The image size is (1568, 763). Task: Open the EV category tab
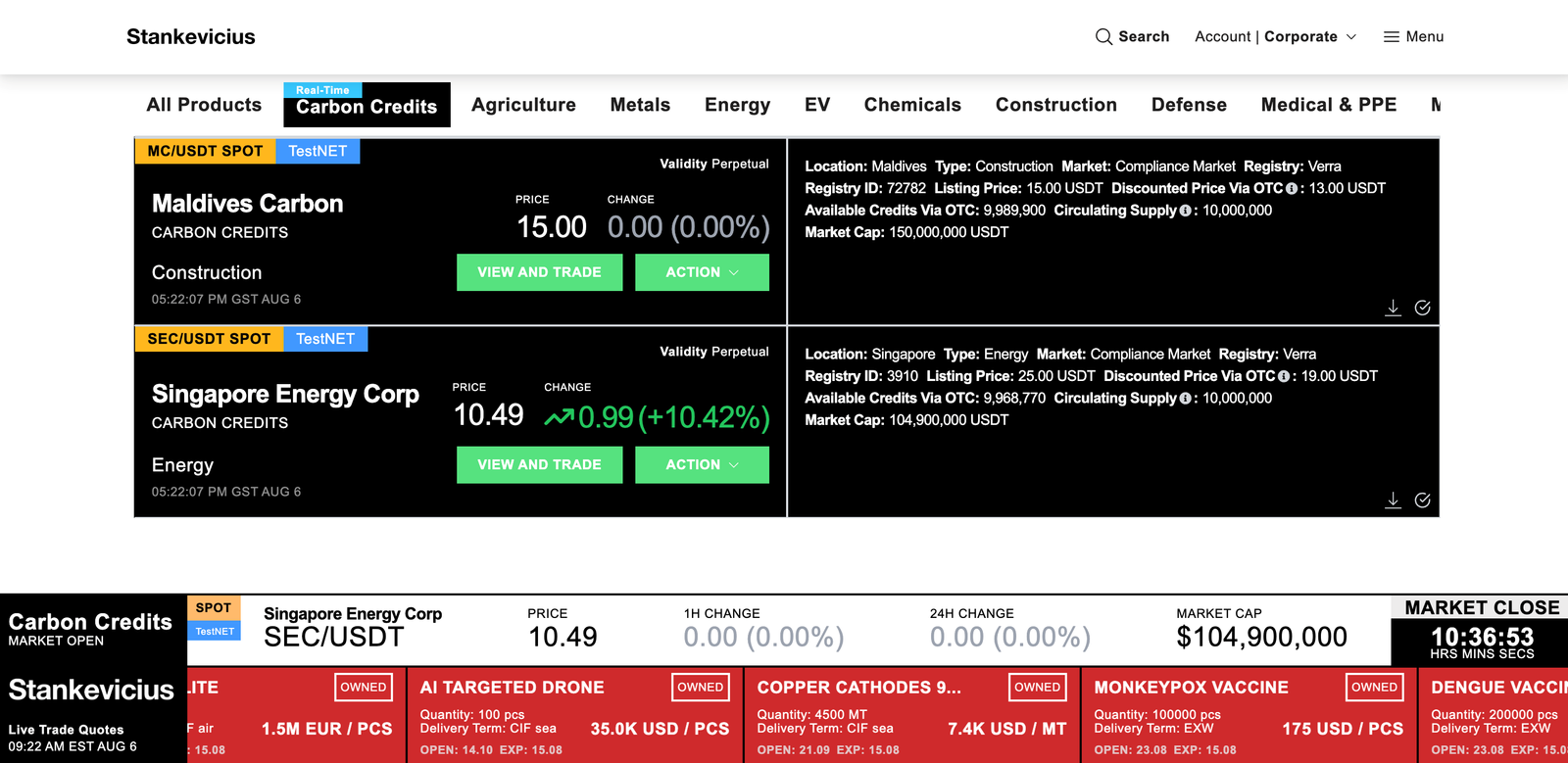point(817,105)
